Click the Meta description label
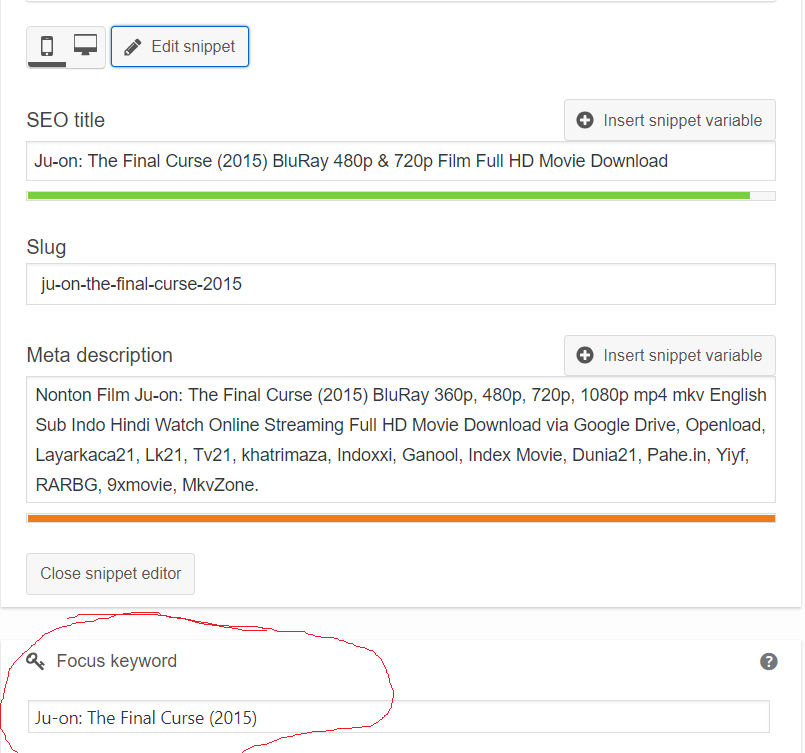 pos(100,355)
